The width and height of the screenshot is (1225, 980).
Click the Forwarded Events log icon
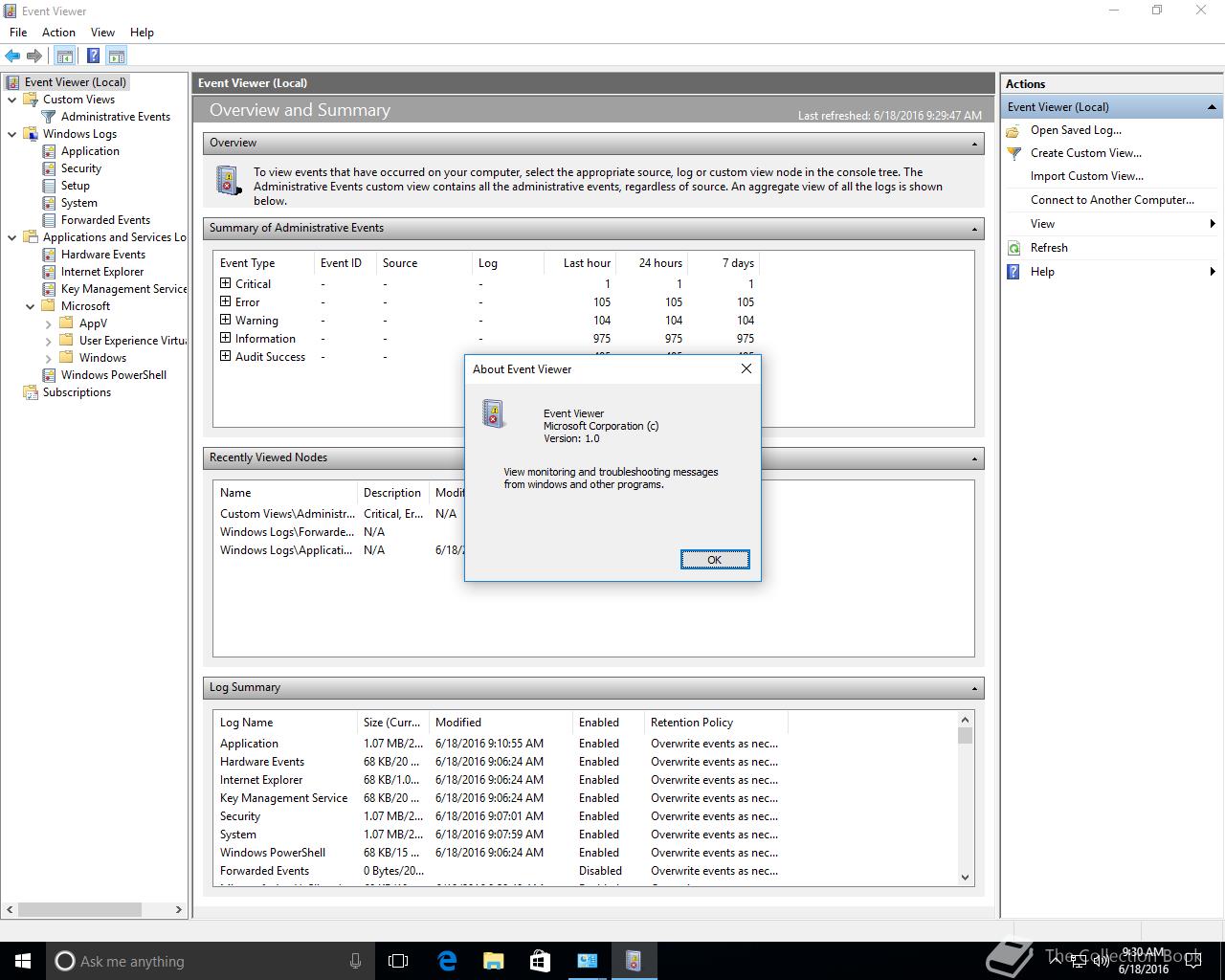coord(49,220)
